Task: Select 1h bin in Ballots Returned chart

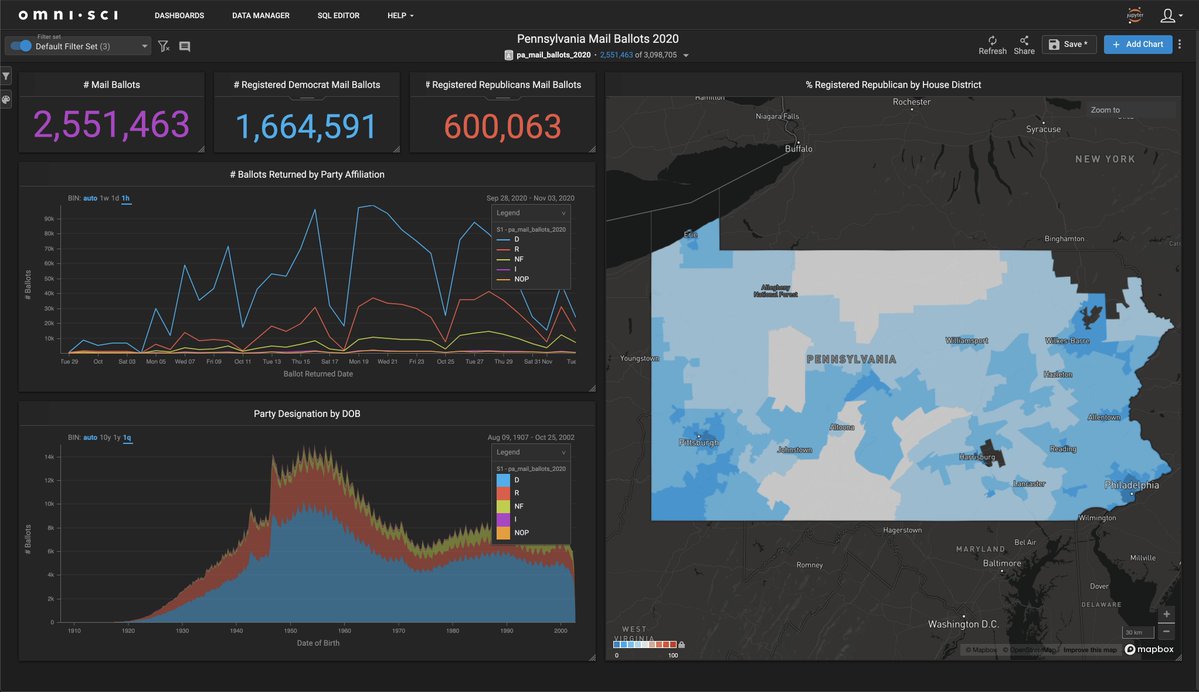Action: (x=126, y=198)
